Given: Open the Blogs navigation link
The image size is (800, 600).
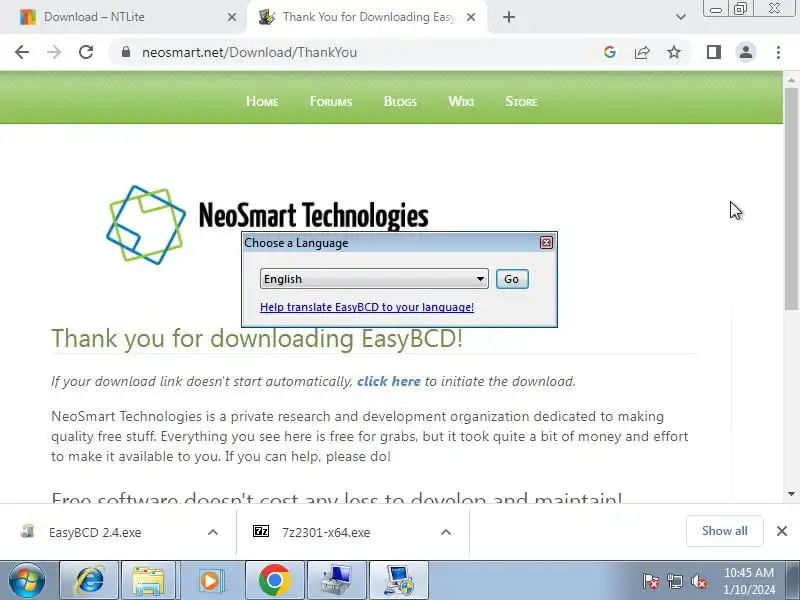Looking at the screenshot, I should tap(401, 102).
